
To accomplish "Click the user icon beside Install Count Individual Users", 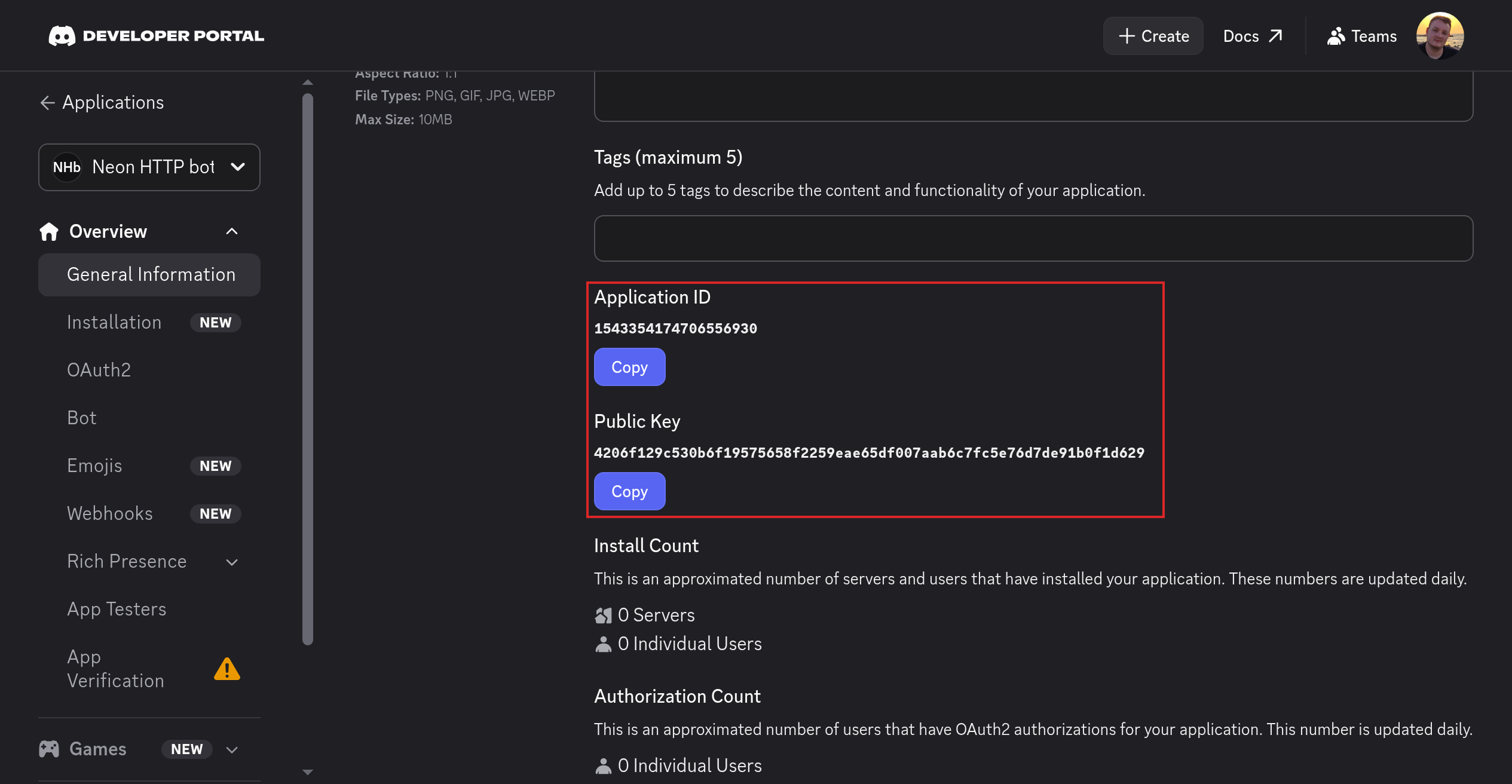I will coord(604,644).
